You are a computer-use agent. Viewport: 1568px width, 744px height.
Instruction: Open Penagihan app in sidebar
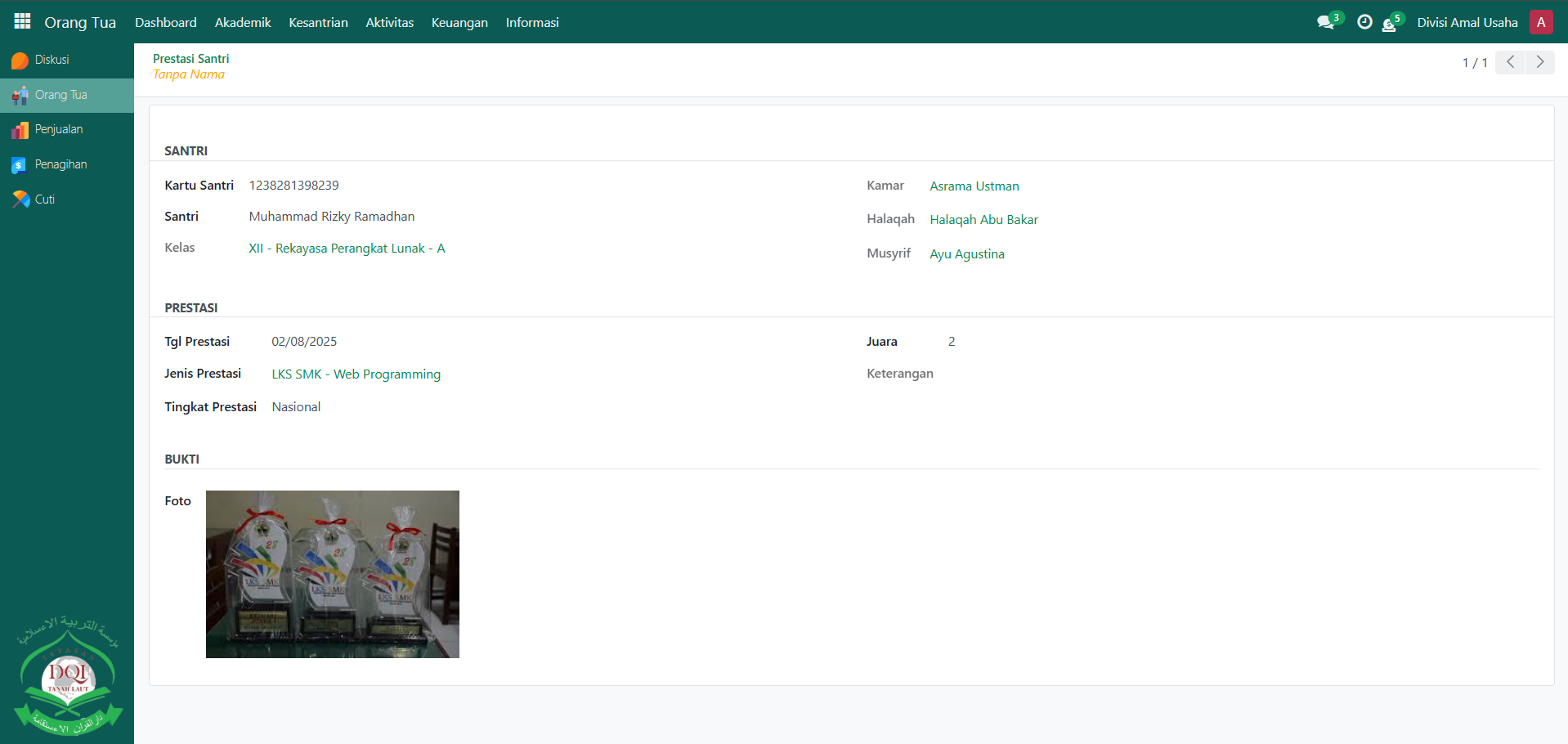coord(60,165)
